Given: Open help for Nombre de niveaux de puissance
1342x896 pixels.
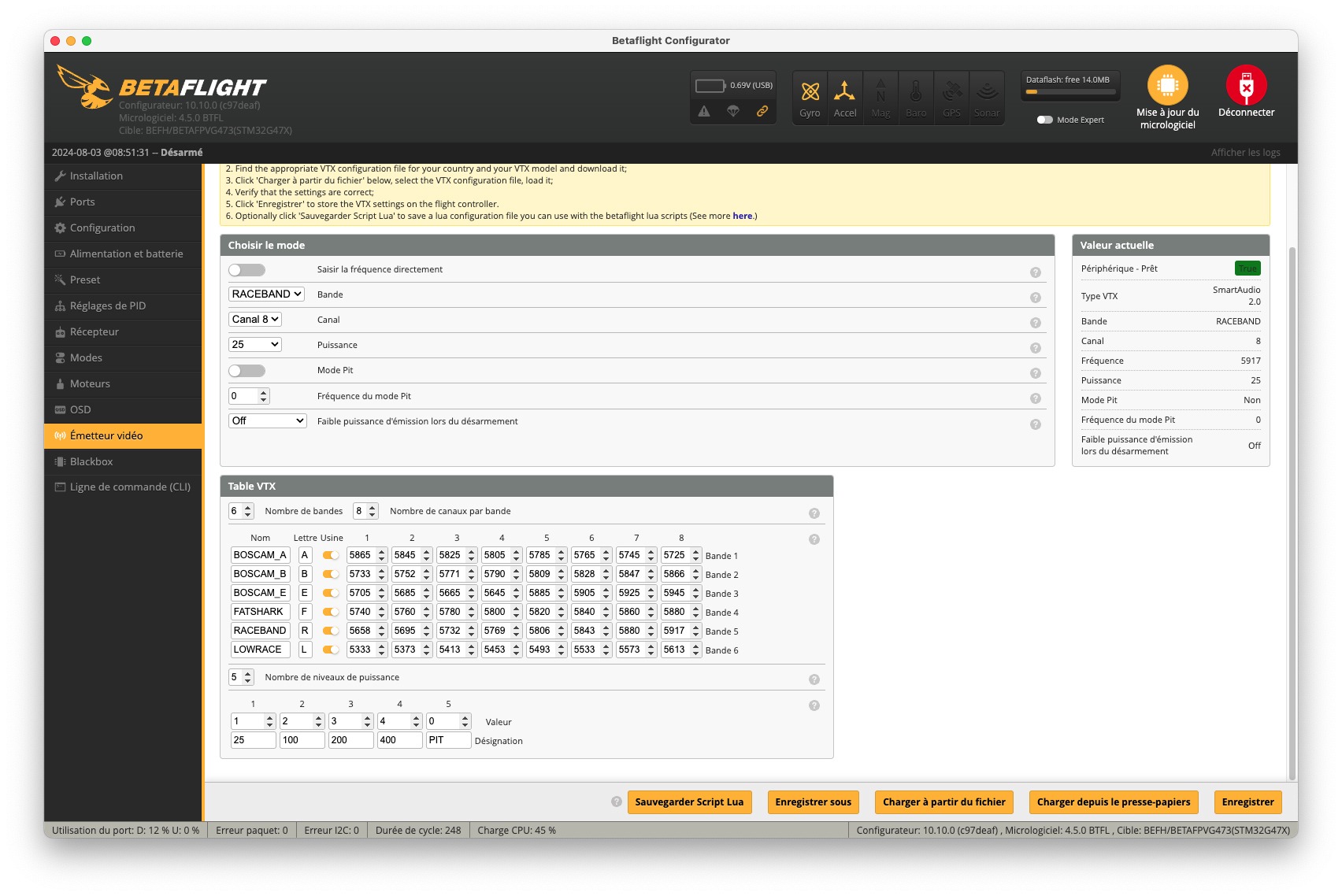Looking at the screenshot, I should pos(814,679).
